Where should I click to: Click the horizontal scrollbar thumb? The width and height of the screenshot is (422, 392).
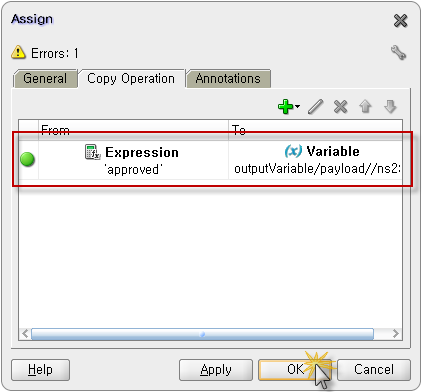pos(202,334)
